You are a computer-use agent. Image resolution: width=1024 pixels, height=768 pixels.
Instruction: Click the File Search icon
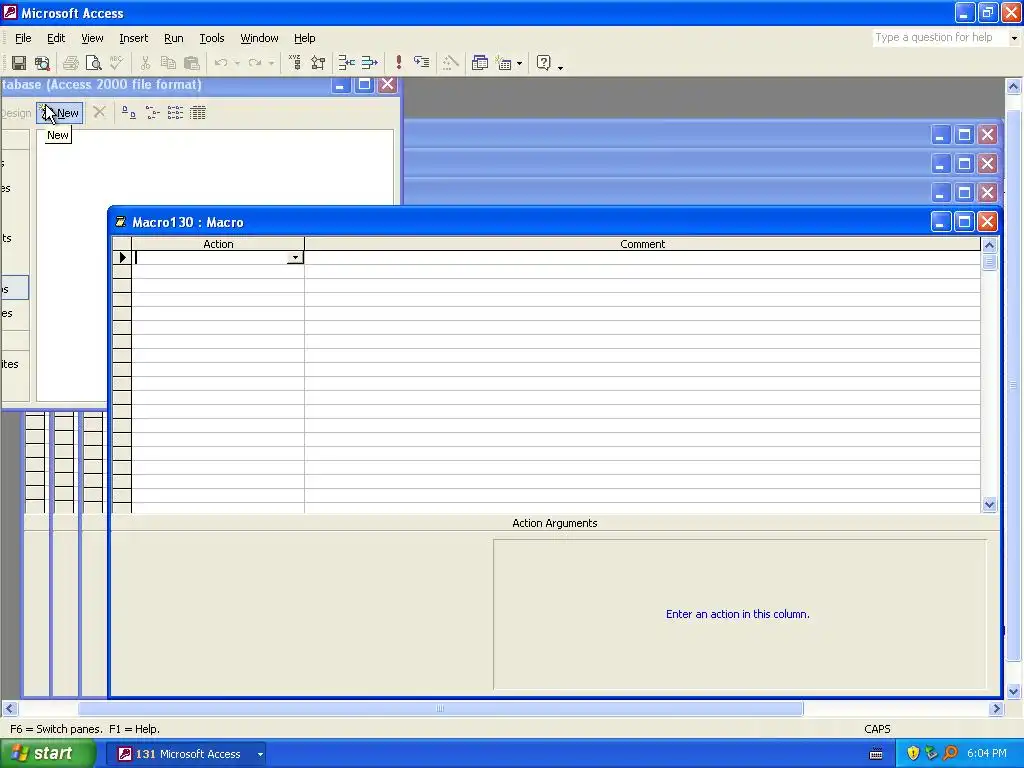coord(42,63)
